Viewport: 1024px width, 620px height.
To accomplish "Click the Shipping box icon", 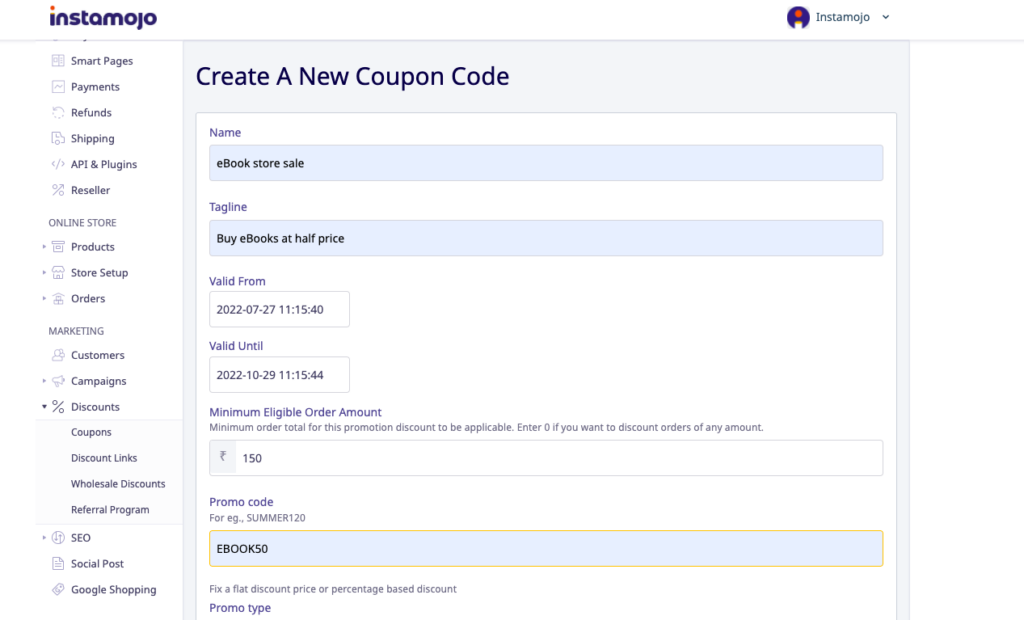I will (x=58, y=139).
